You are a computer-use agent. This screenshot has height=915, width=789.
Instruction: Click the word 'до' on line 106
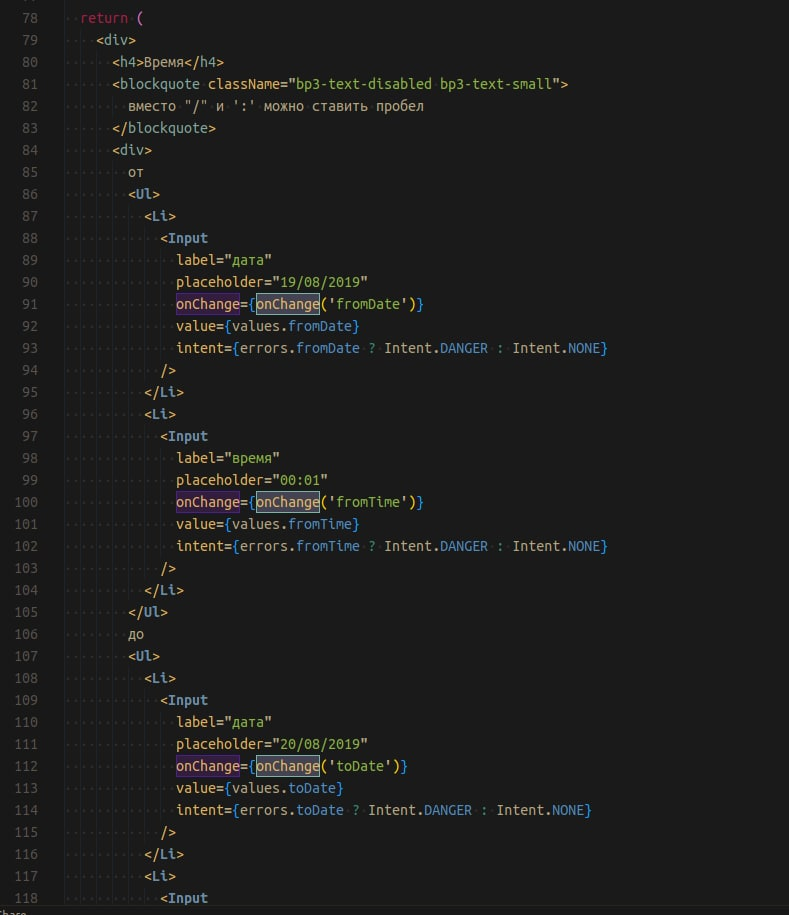(136, 634)
